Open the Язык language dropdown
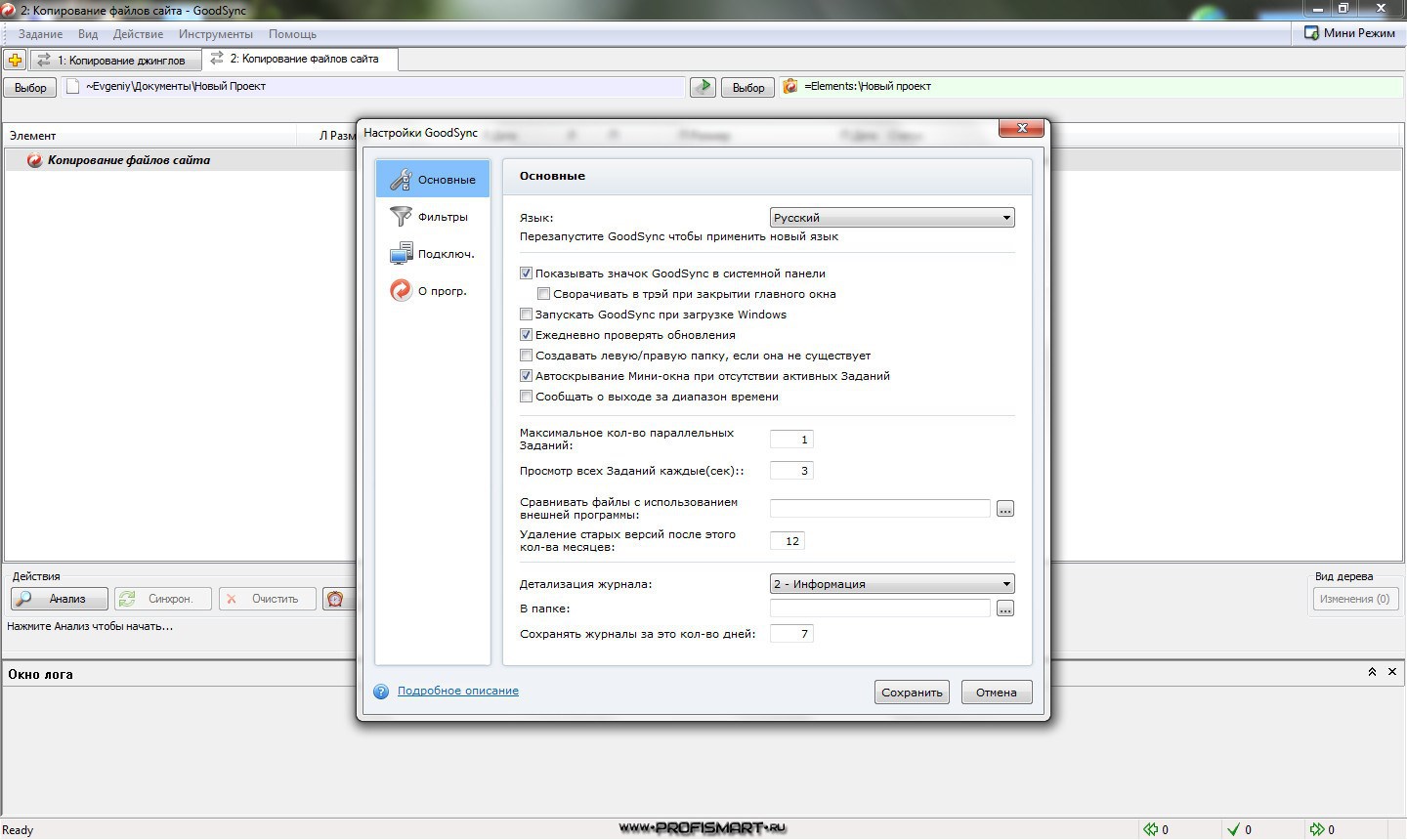Screen dimensions: 1407x840 click(892, 218)
